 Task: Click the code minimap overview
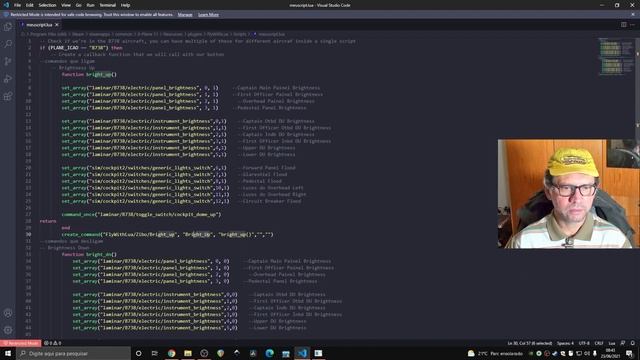pos(615,56)
